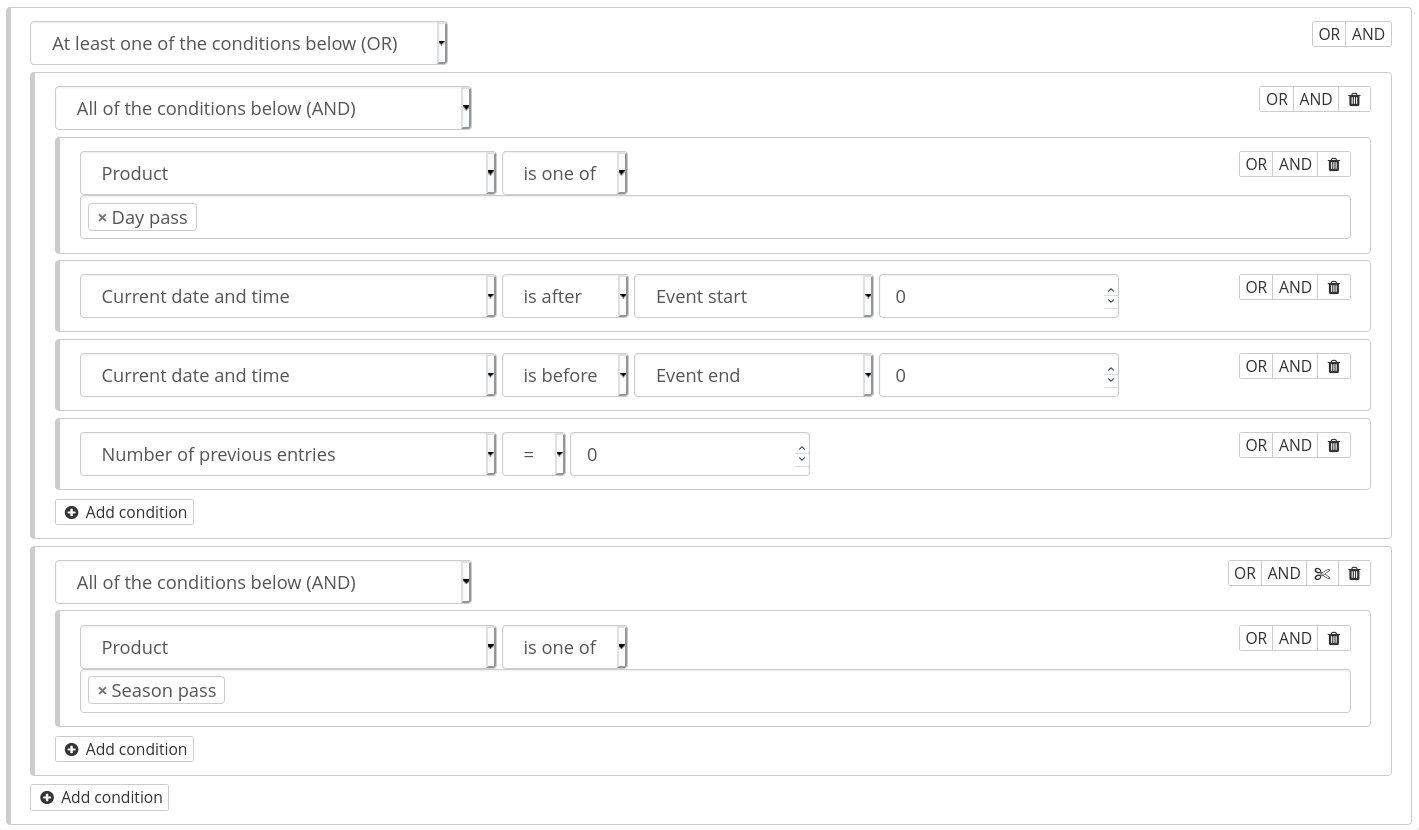This screenshot has width=1419, height=830.
Task: Click scissors icon on second AND group
Action: pos(1322,573)
